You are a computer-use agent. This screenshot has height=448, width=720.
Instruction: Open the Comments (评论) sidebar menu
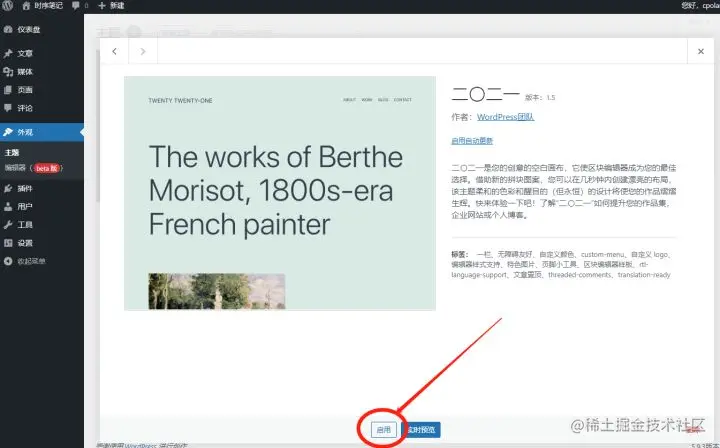(41, 108)
